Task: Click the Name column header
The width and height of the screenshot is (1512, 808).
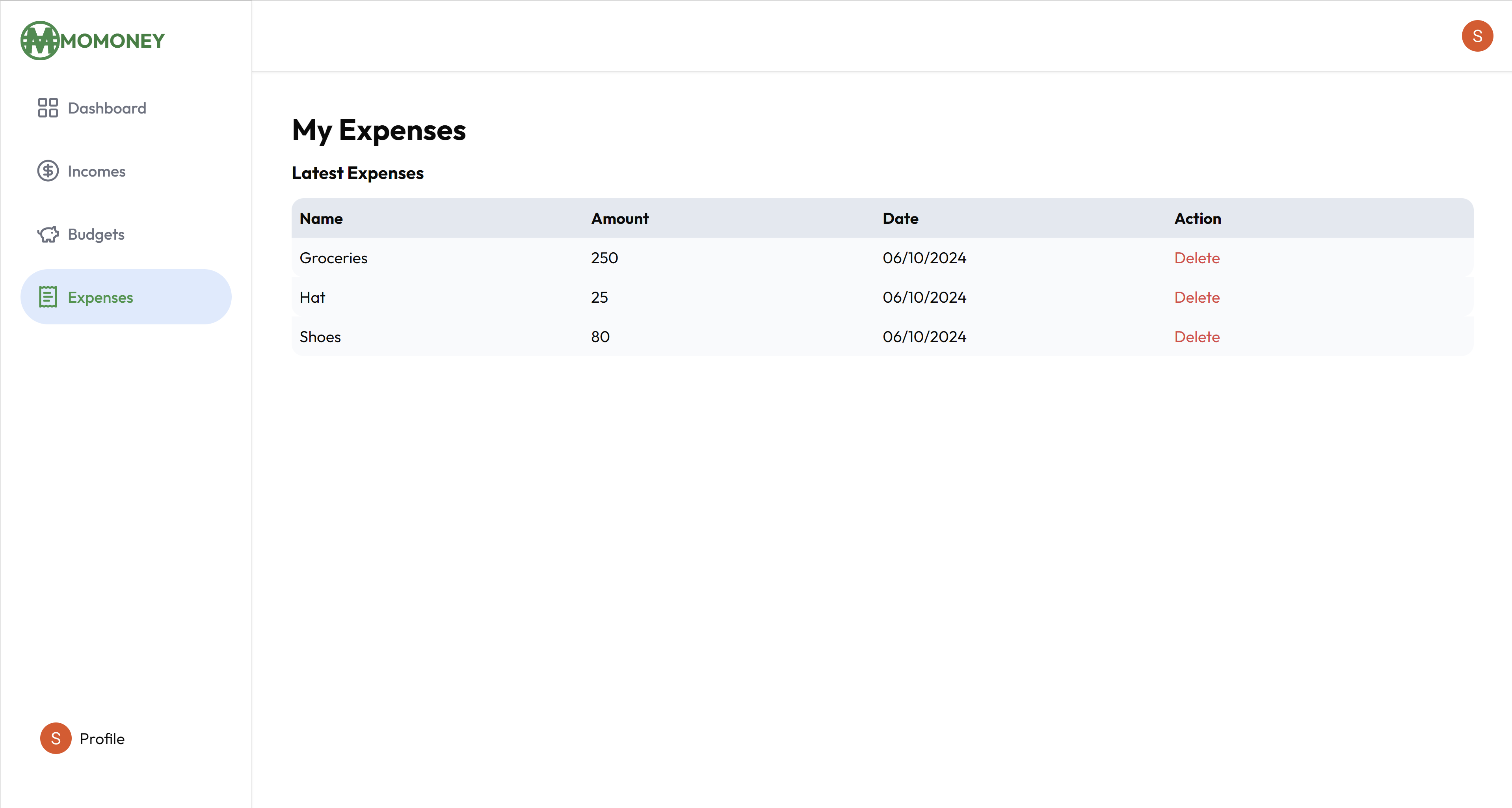Action: point(321,218)
